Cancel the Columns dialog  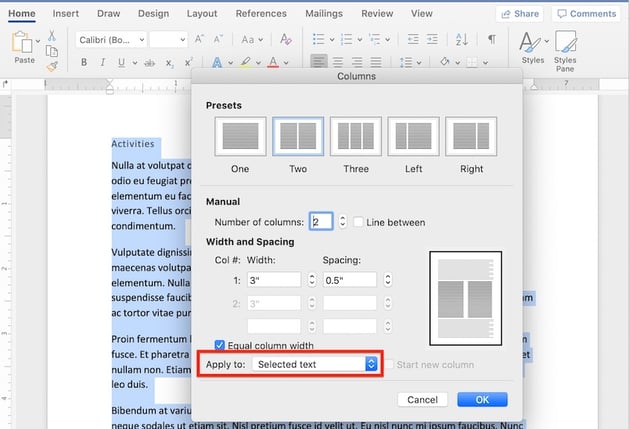pyautogui.click(x=422, y=400)
